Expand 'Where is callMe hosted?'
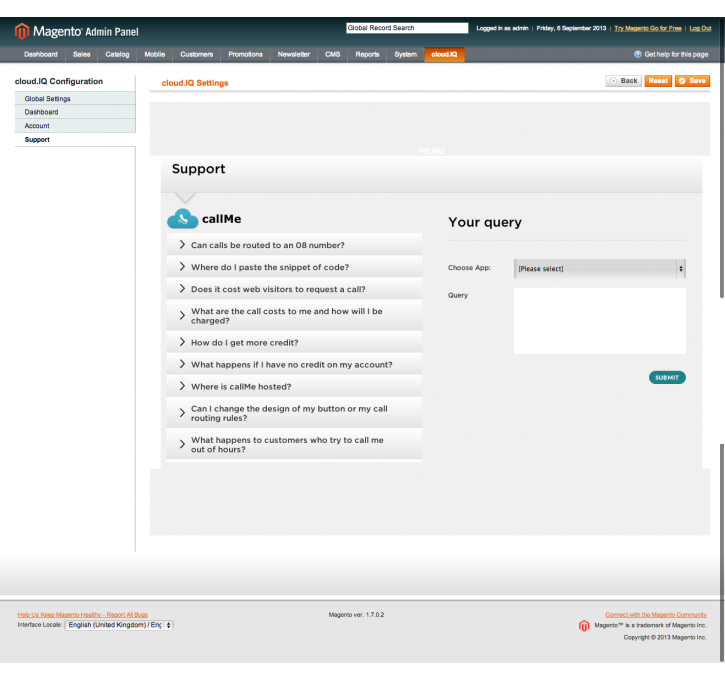Screen dimensions: 725x680 (294, 386)
